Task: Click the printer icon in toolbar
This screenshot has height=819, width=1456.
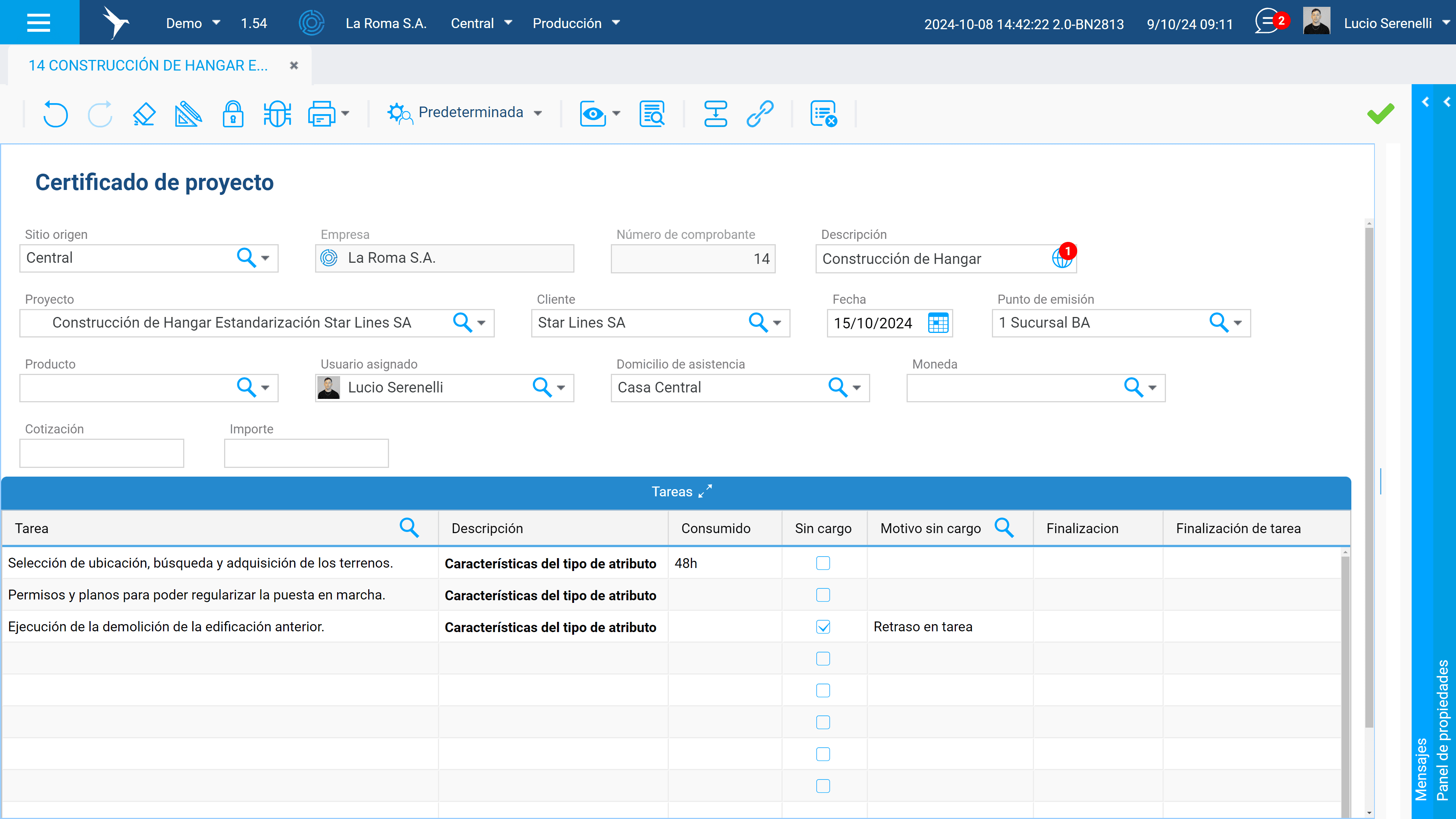Action: click(322, 114)
